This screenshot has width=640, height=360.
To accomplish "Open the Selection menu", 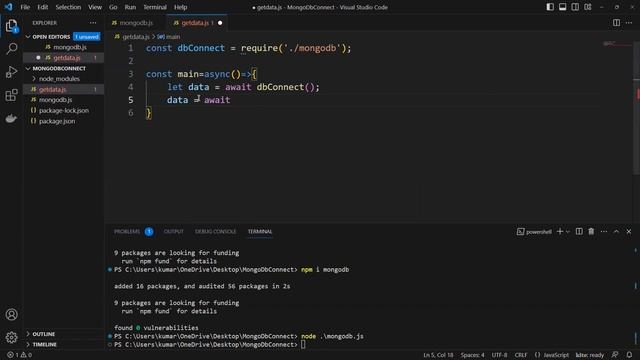I will pos(68,7).
